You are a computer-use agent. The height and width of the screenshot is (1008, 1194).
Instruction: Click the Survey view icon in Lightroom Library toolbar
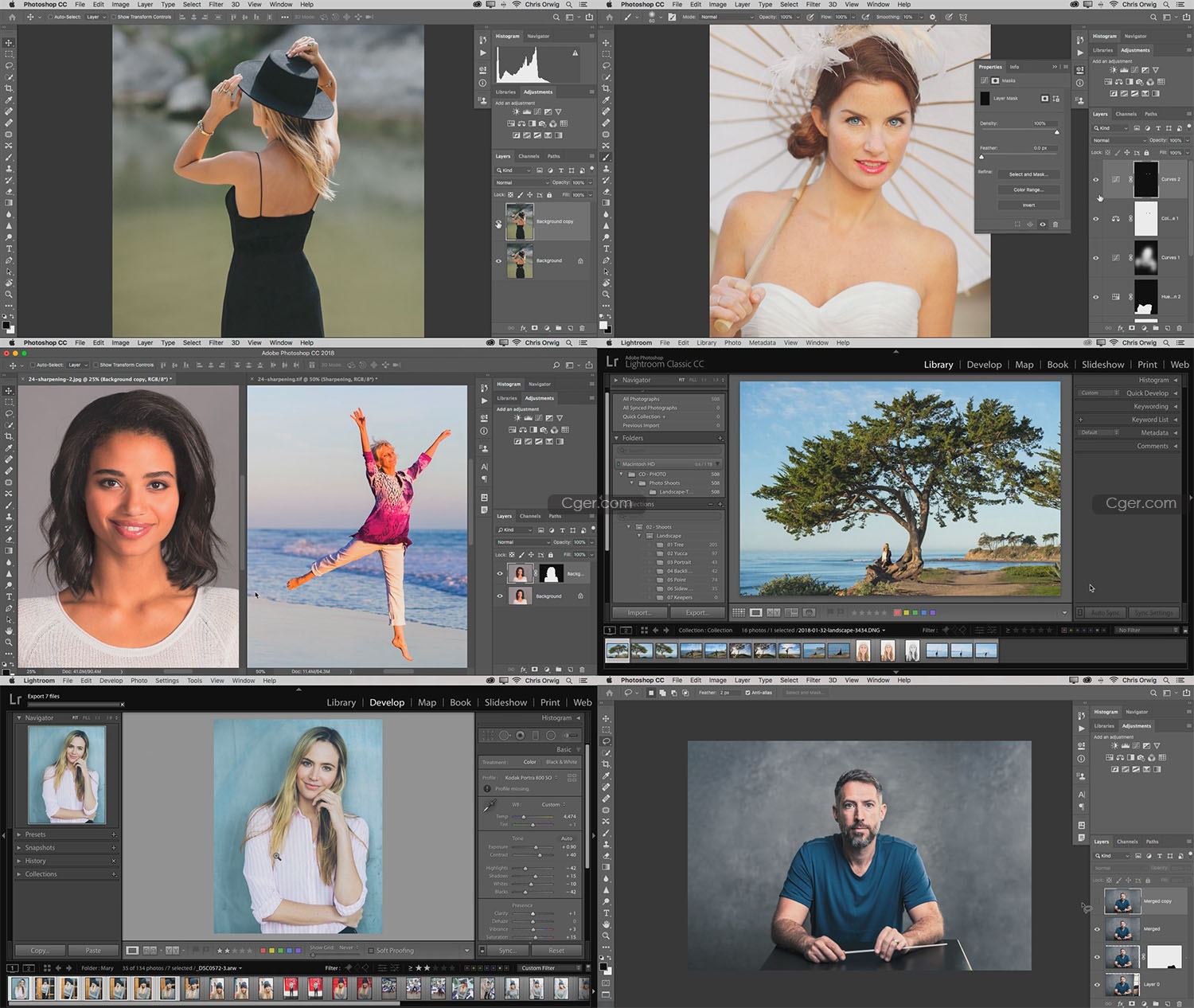[791, 612]
